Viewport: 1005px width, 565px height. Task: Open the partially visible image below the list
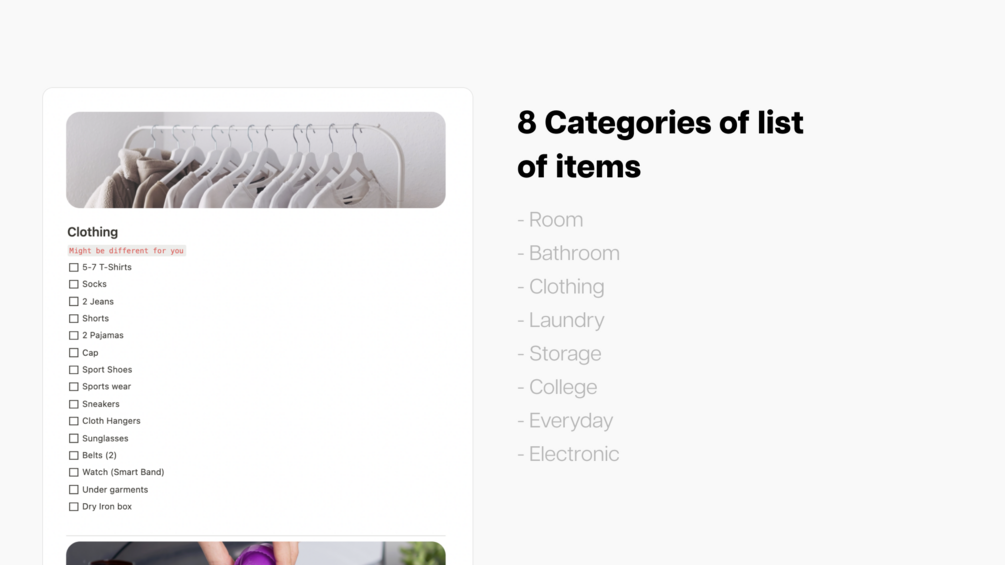click(x=256, y=553)
